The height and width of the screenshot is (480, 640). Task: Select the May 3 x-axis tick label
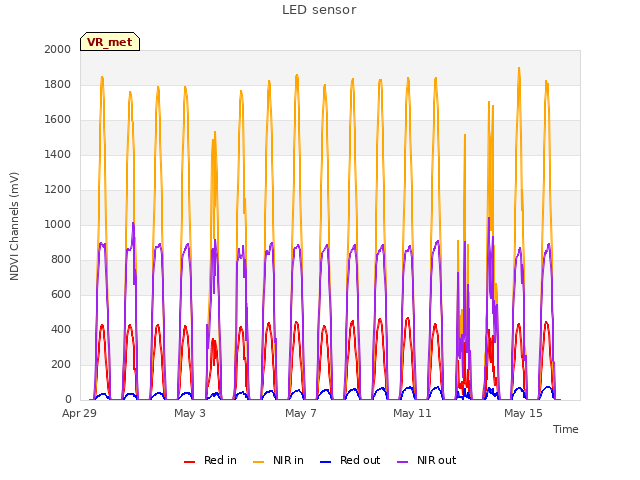(190, 413)
